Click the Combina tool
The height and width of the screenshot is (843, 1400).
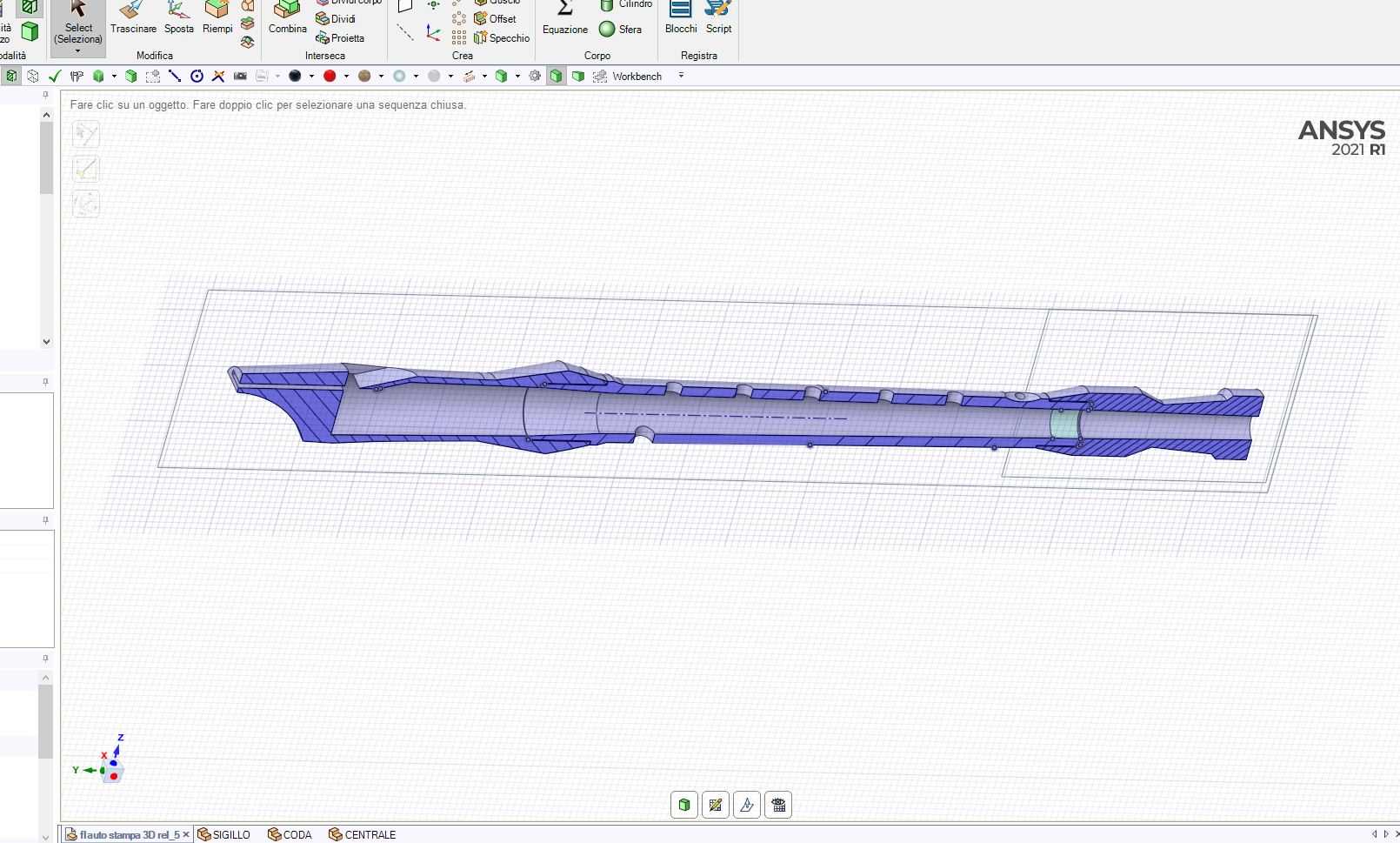pyautogui.click(x=287, y=19)
